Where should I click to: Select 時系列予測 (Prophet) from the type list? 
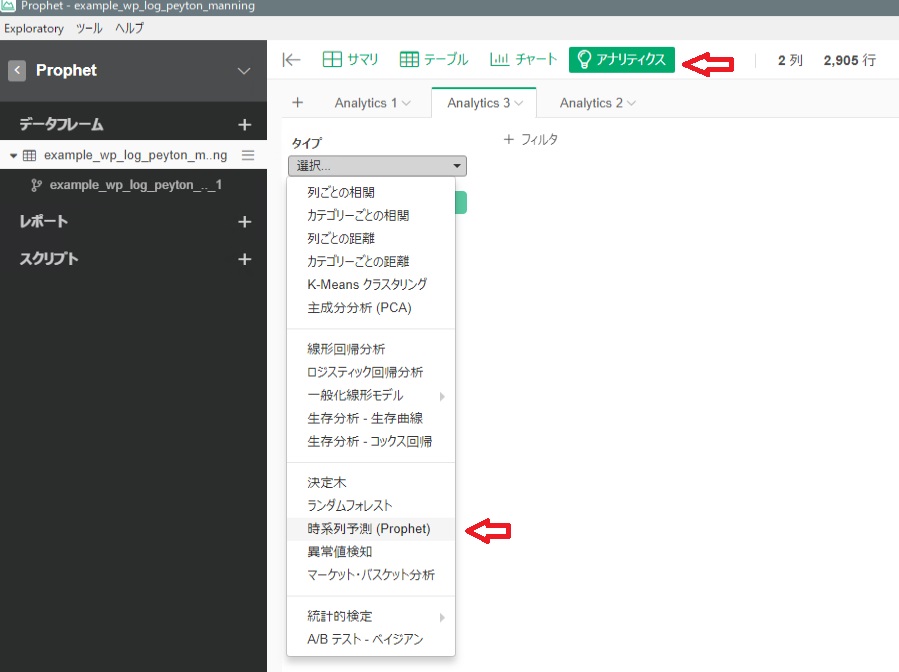367,530
